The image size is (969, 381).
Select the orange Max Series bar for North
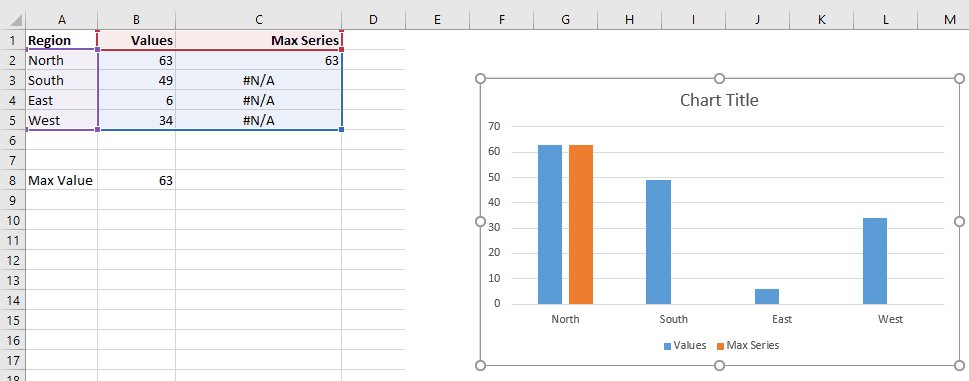[x=581, y=225]
